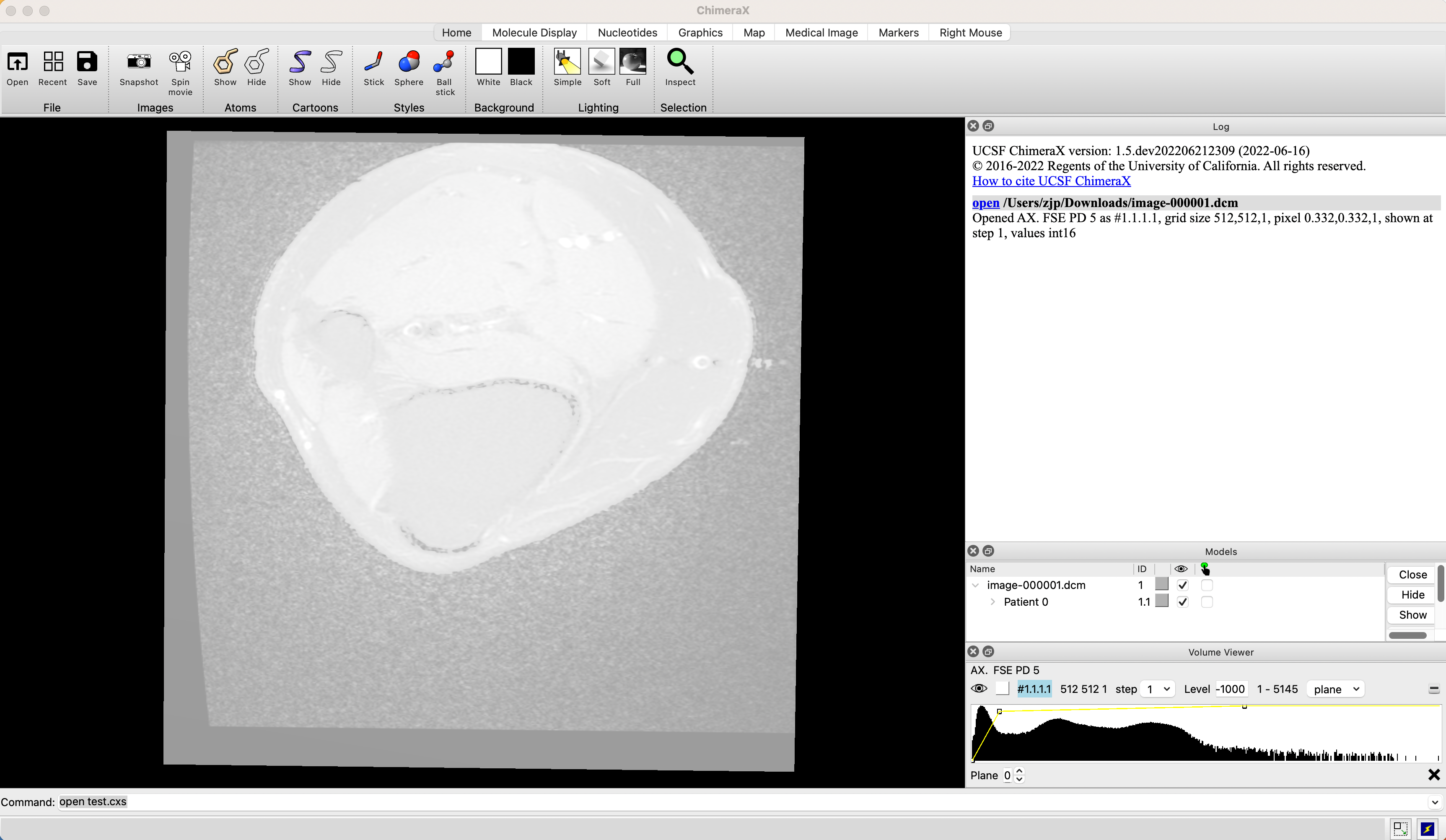Open the step value dropdown
The height and width of the screenshot is (840, 1446).
pyautogui.click(x=1157, y=689)
